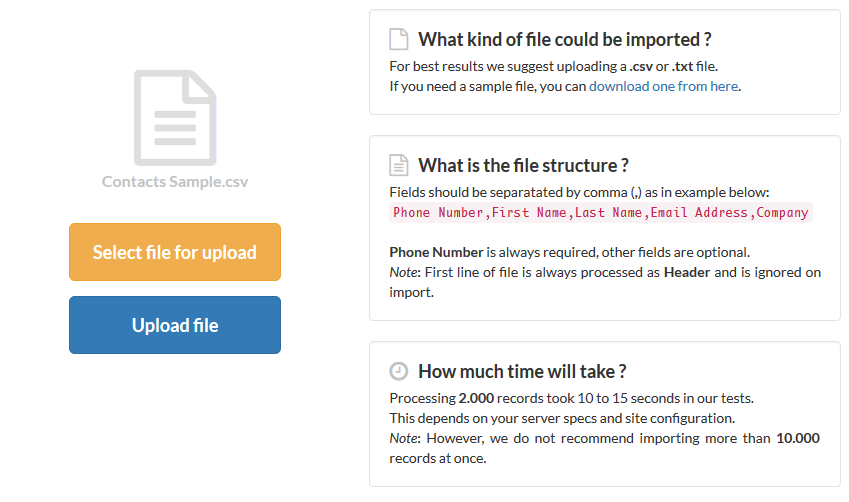Click the blank page icon beside import heading
The height and width of the screenshot is (502, 849).
(398, 40)
